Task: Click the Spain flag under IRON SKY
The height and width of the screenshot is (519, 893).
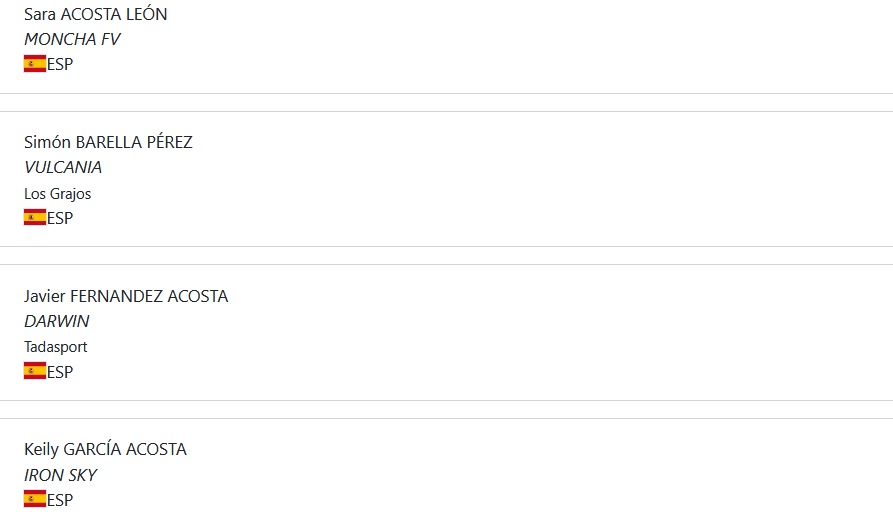Action: coord(35,499)
